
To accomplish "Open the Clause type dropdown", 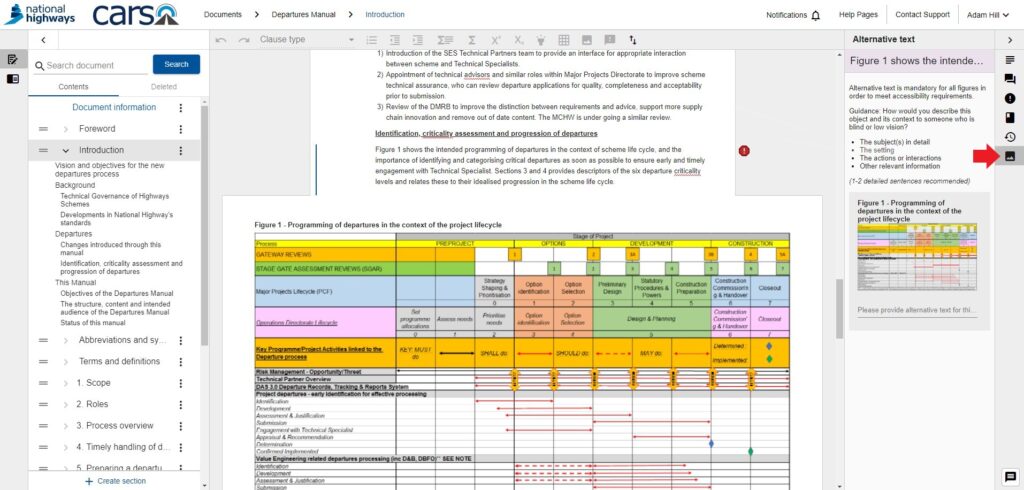I will click(300, 40).
